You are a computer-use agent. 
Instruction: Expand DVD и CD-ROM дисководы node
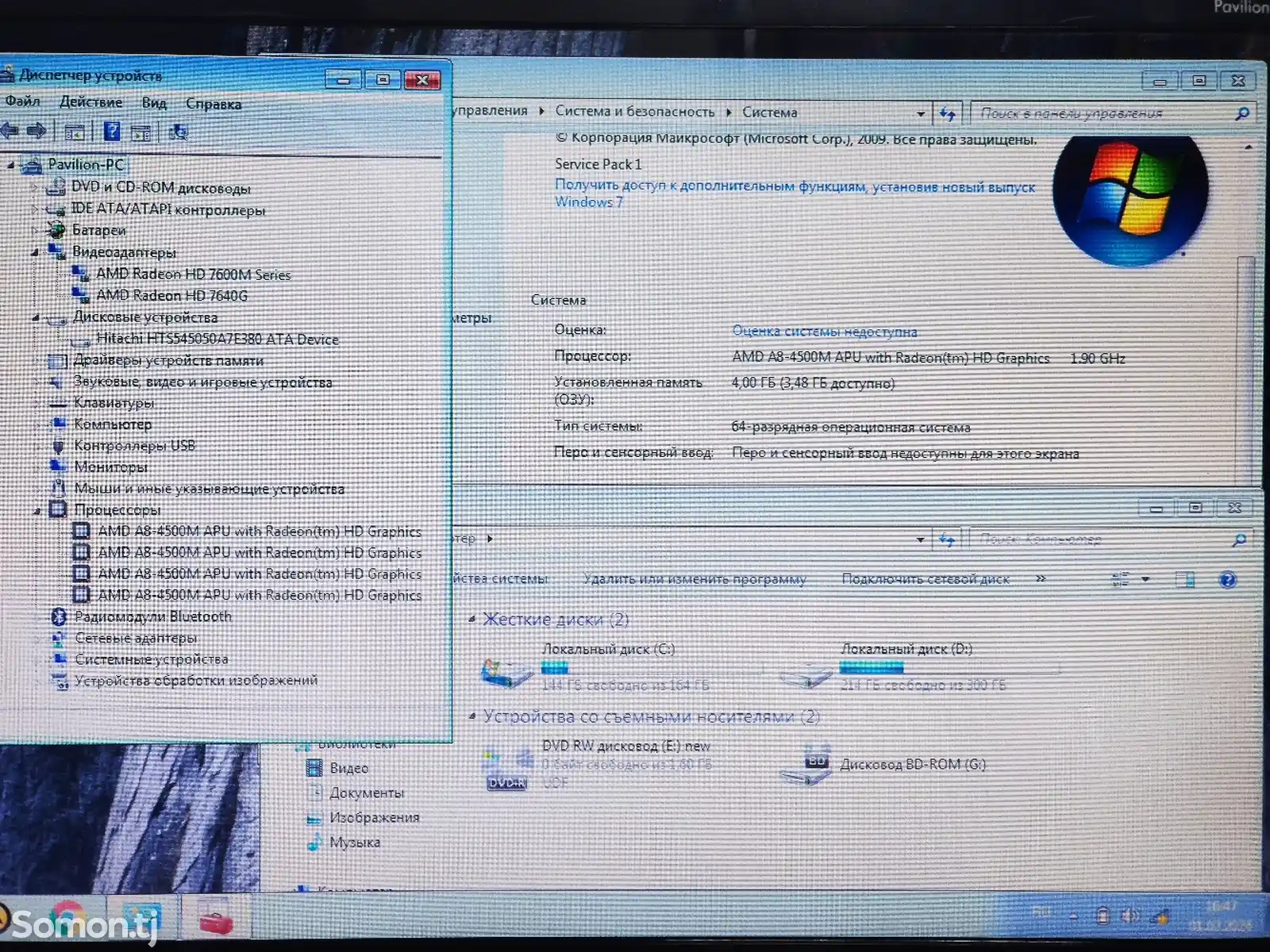point(34,188)
